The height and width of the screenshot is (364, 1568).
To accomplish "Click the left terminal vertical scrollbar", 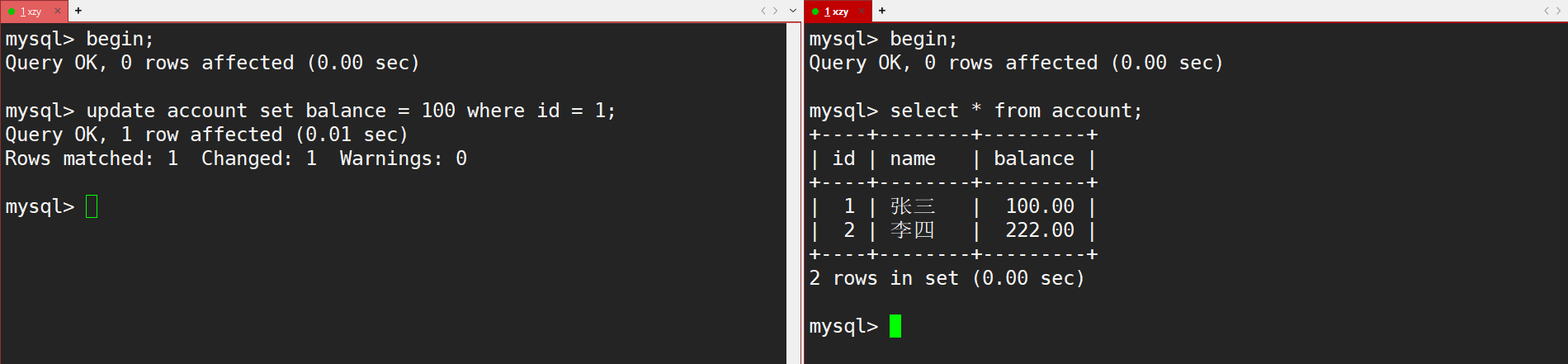I will click(x=794, y=193).
